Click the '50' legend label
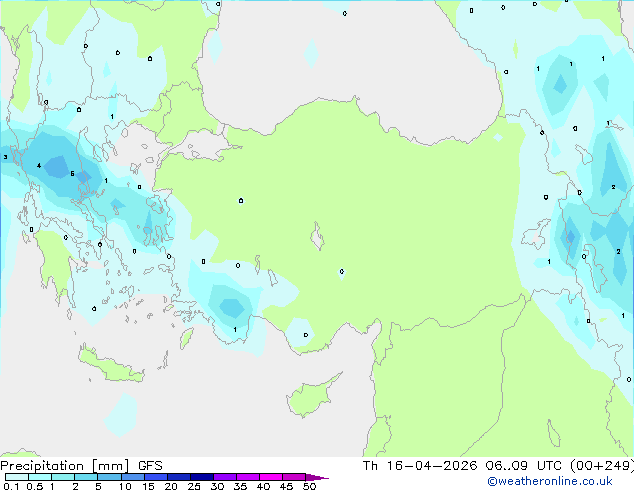This screenshot has height=490, width=634. tap(309, 486)
